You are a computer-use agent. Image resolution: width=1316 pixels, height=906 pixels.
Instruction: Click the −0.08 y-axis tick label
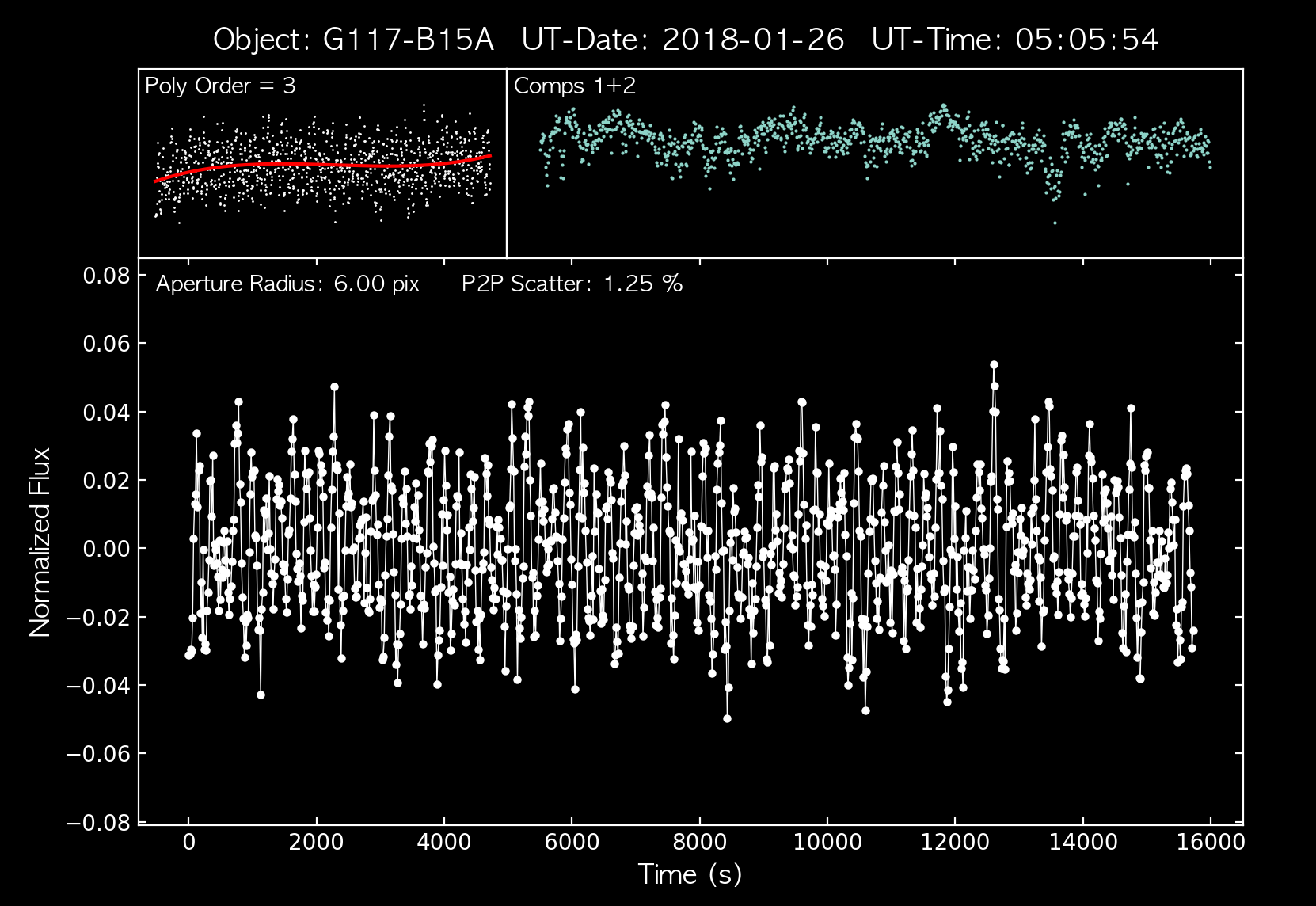[98, 823]
